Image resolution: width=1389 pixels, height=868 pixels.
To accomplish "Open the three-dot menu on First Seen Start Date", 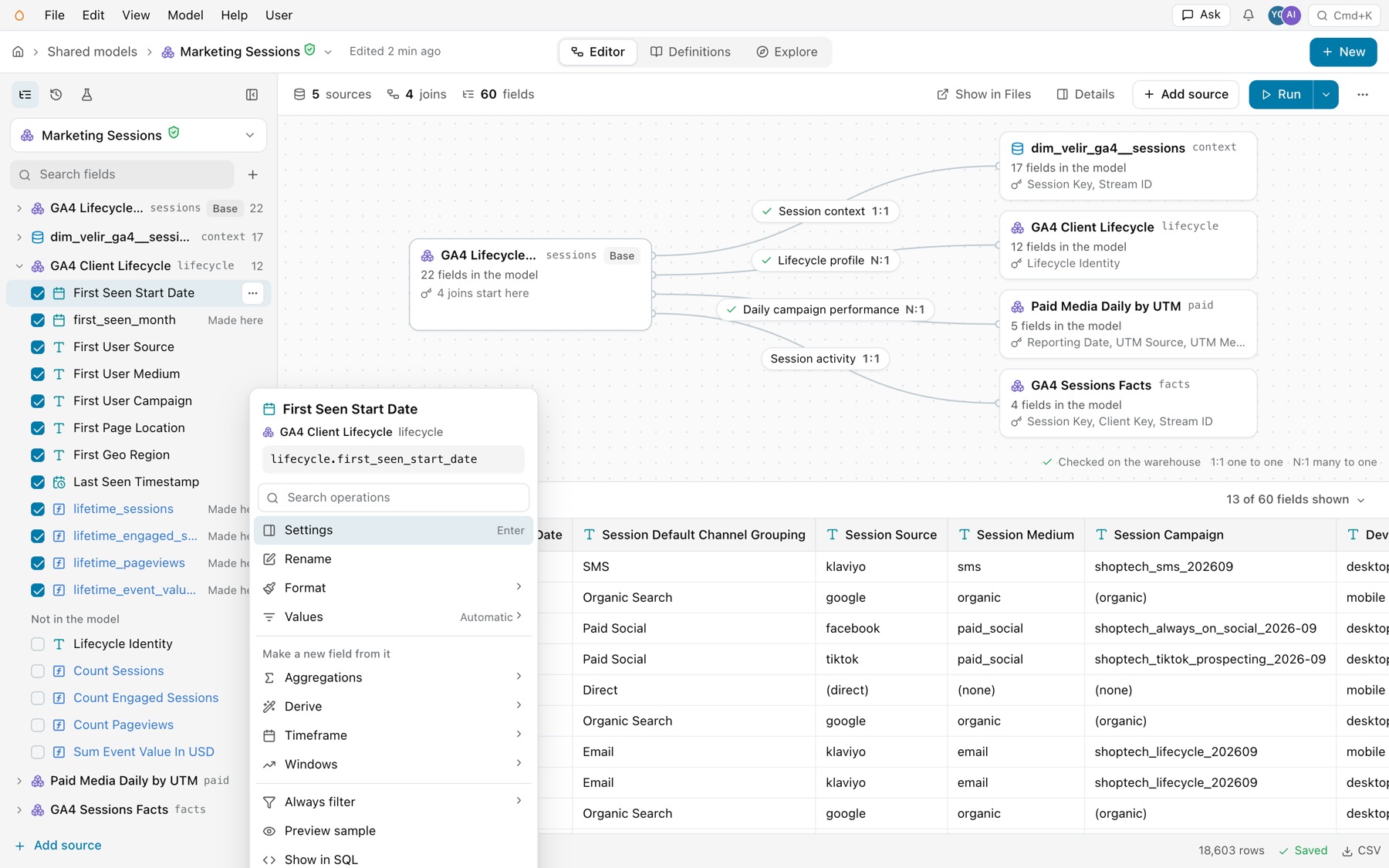I will pos(252,293).
